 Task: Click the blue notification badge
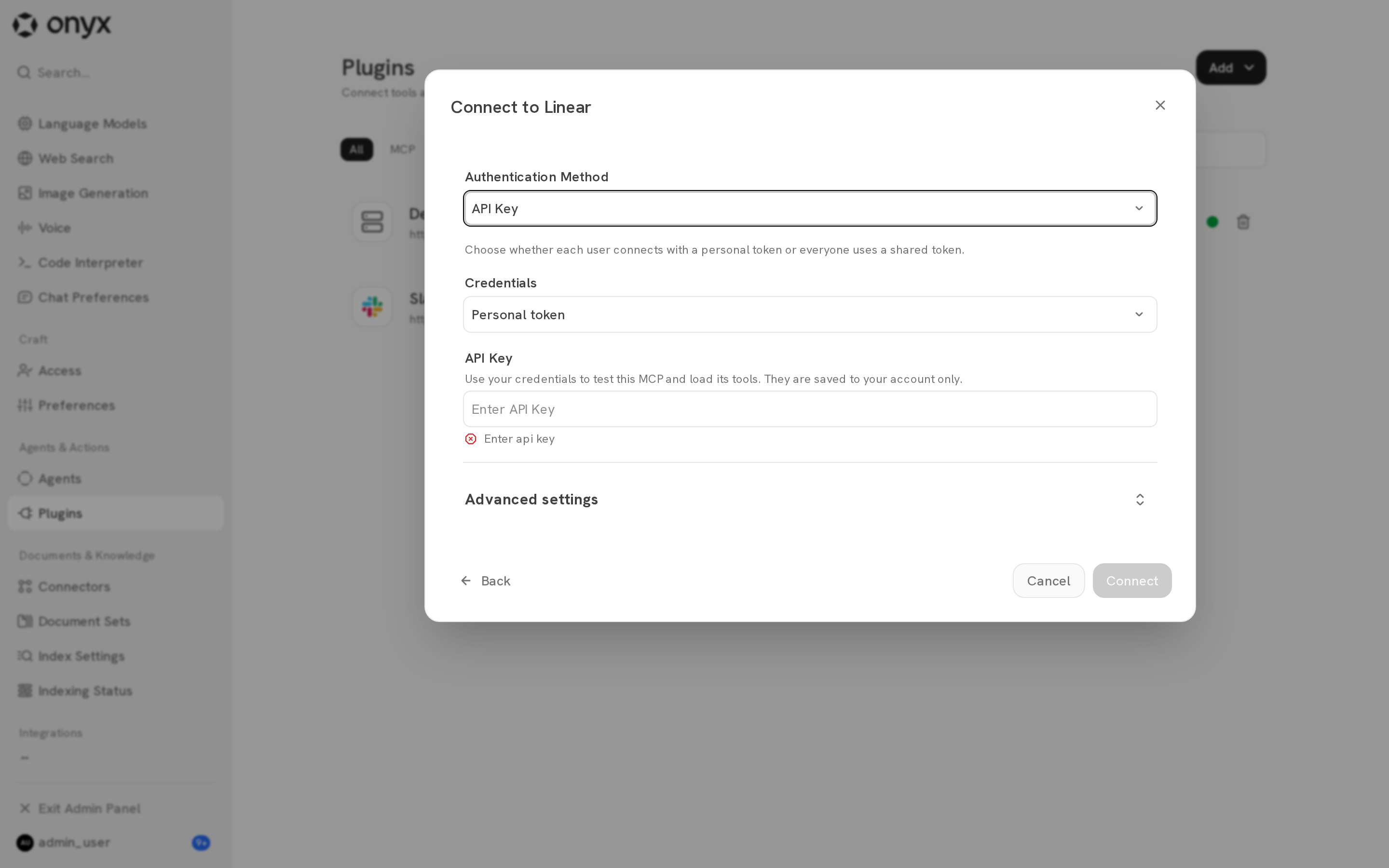[201, 843]
